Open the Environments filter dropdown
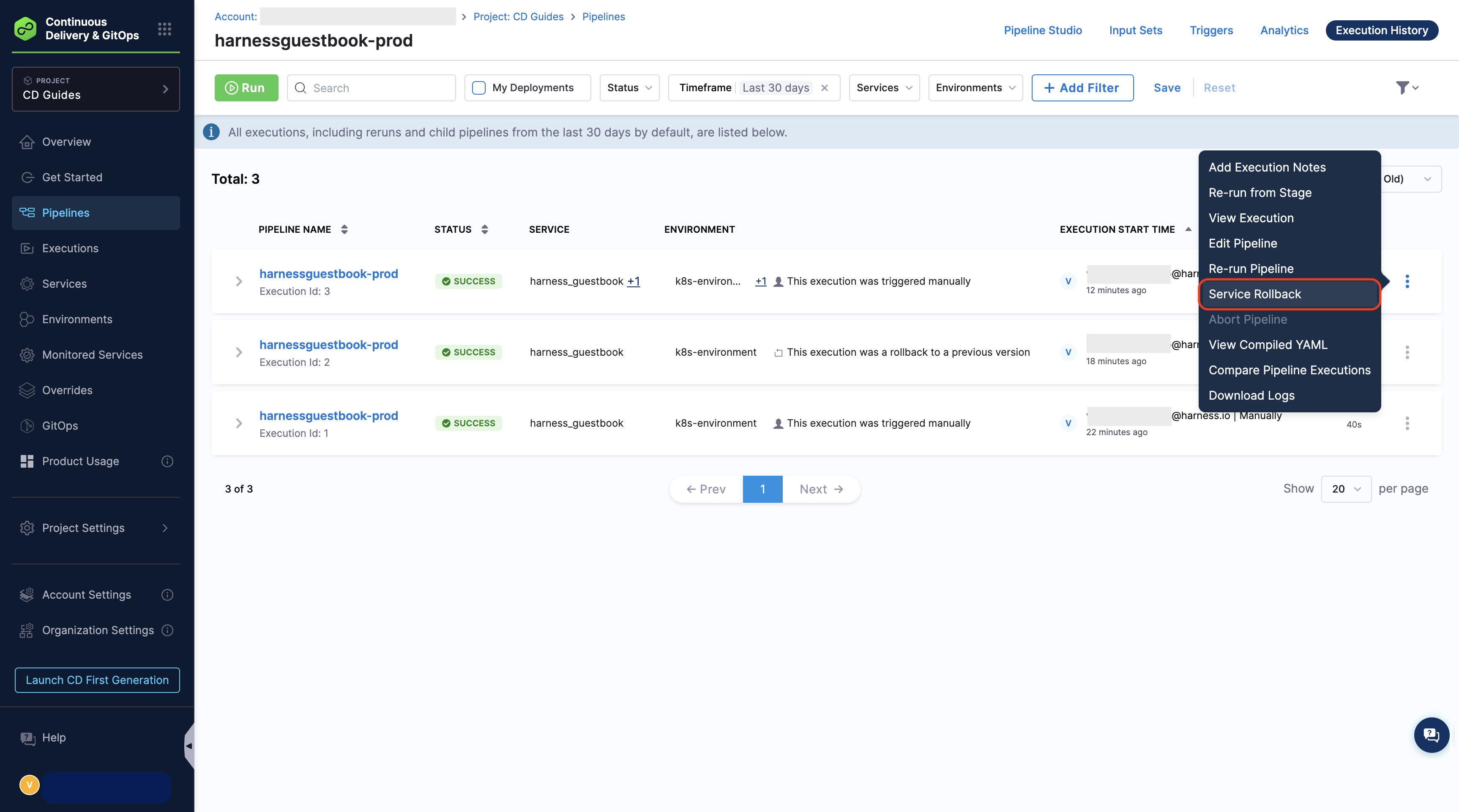 click(975, 88)
